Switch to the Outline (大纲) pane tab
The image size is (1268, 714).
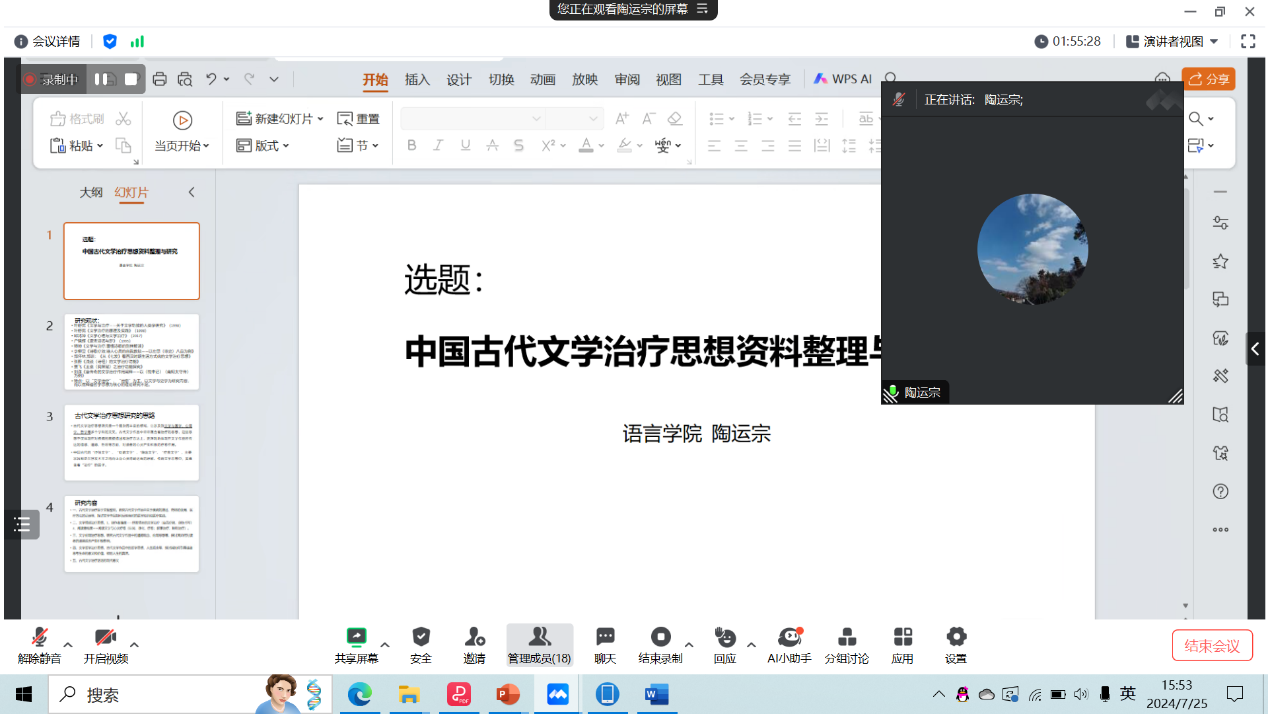click(x=91, y=192)
